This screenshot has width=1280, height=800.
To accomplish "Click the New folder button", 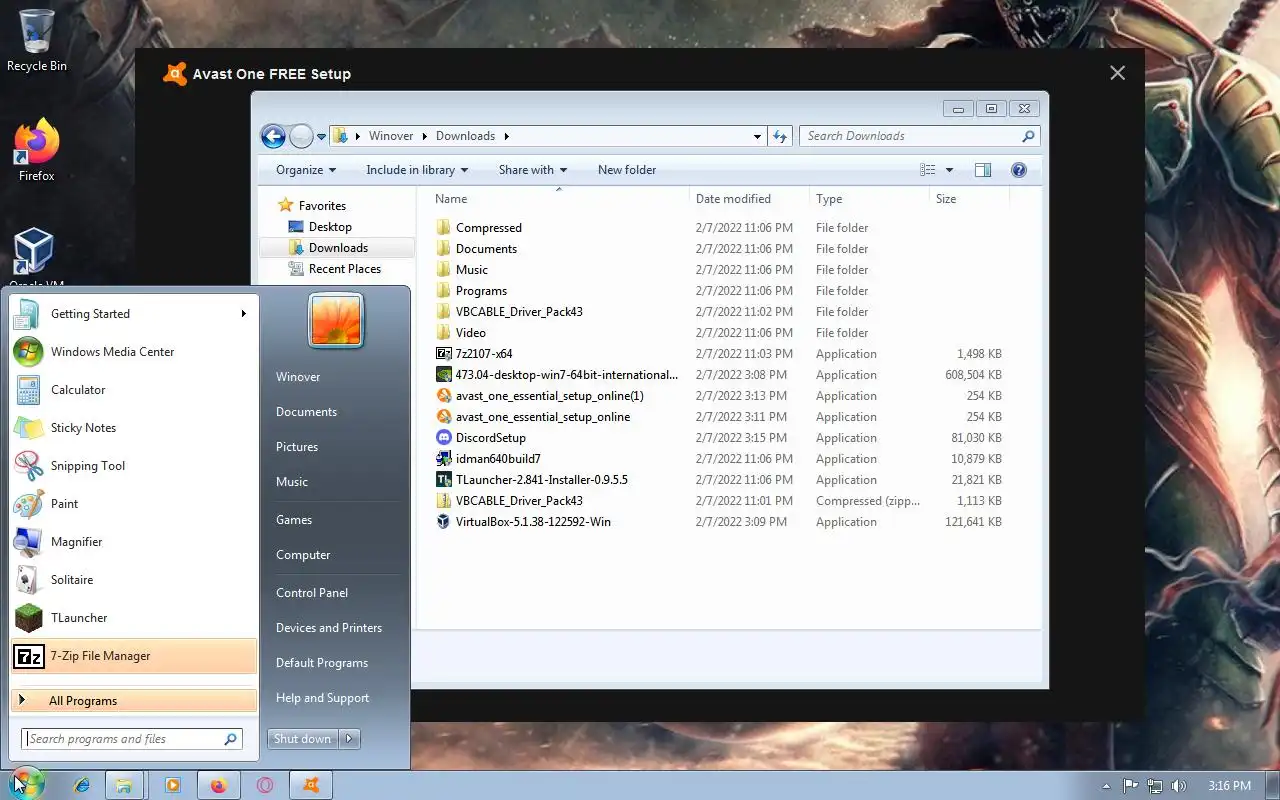I will [x=627, y=170].
